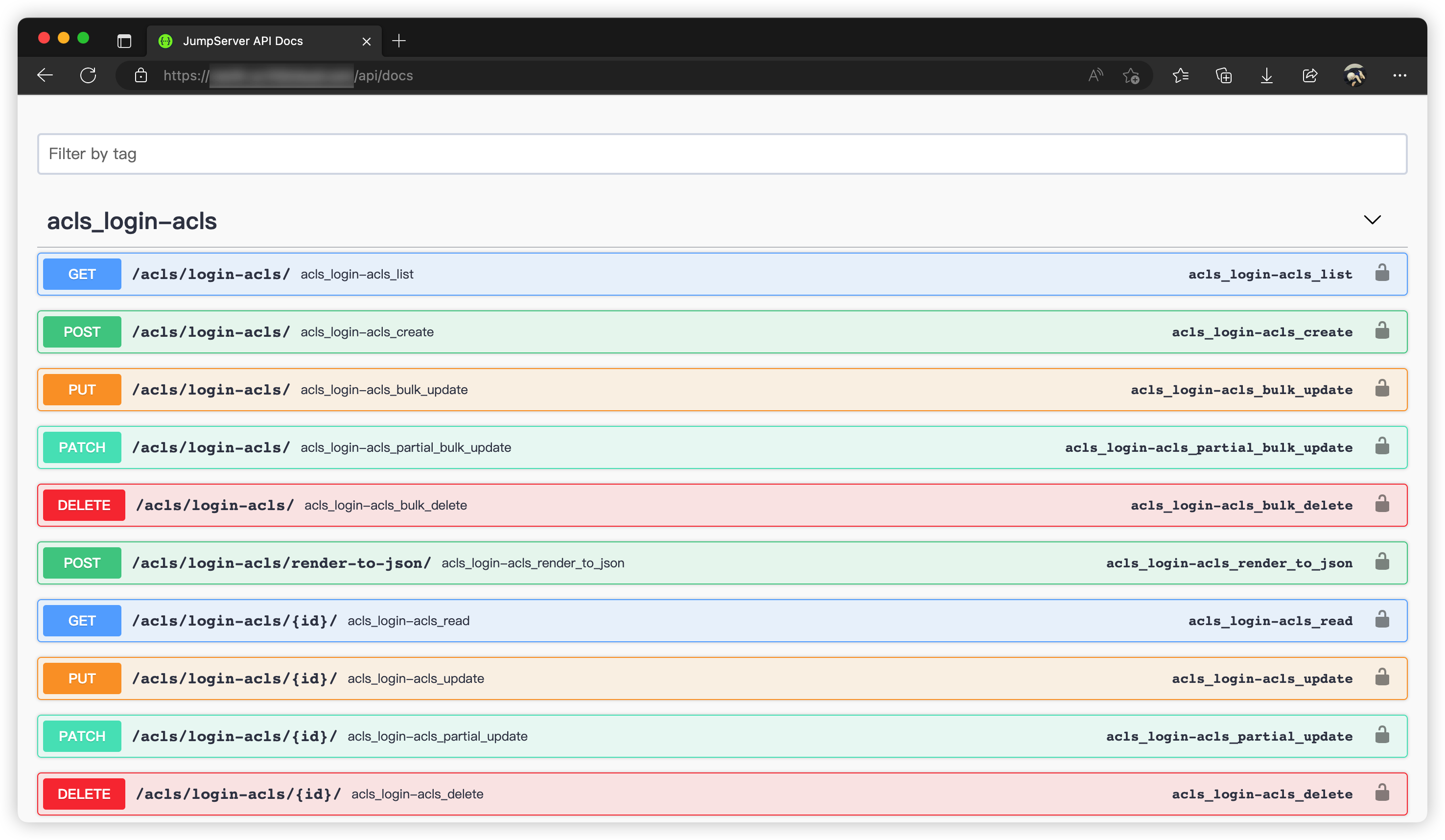The image size is (1445, 840).
Task: Open authorization lock for acls_login-acls_bulk_delete
Action: pyautogui.click(x=1382, y=505)
